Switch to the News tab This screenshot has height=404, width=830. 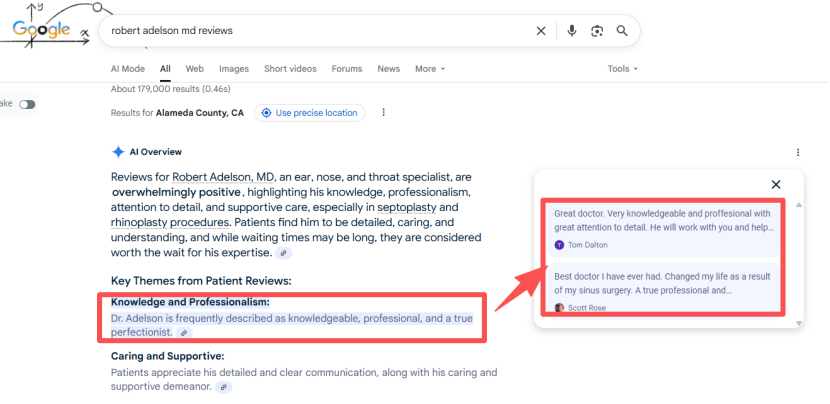pyautogui.click(x=388, y=69)
